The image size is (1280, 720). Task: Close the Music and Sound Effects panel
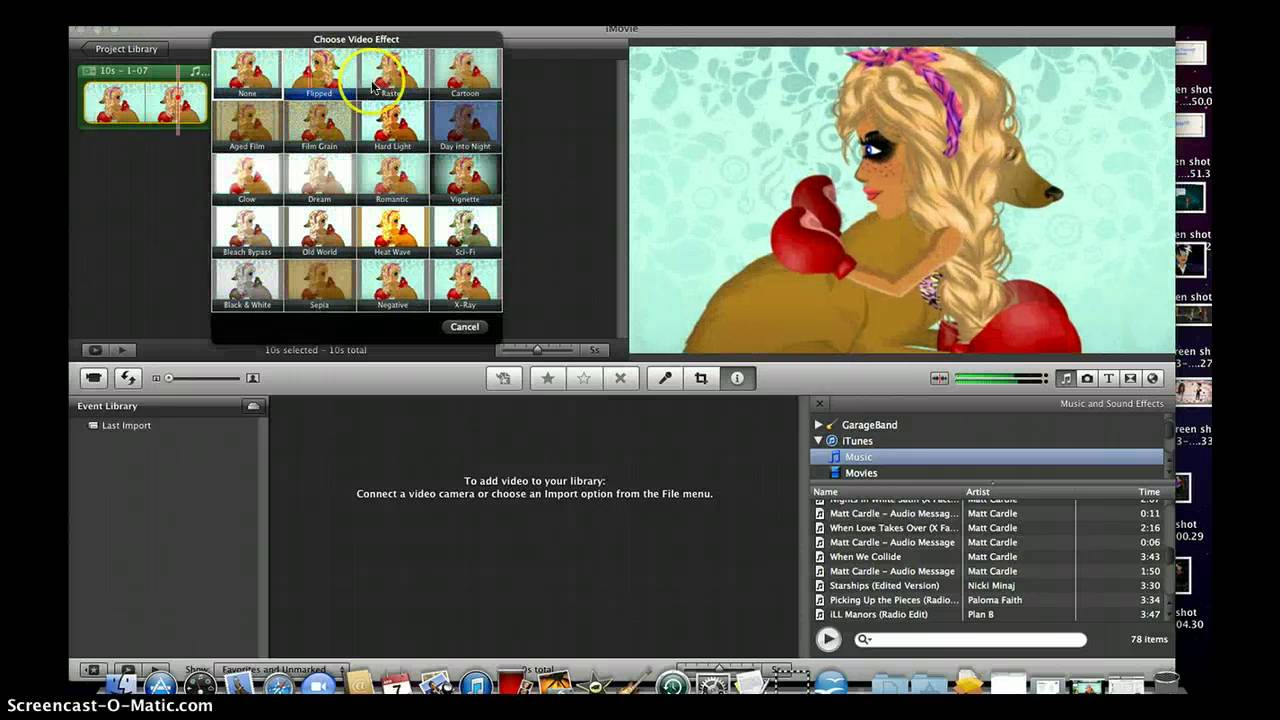tap(819, 403)
